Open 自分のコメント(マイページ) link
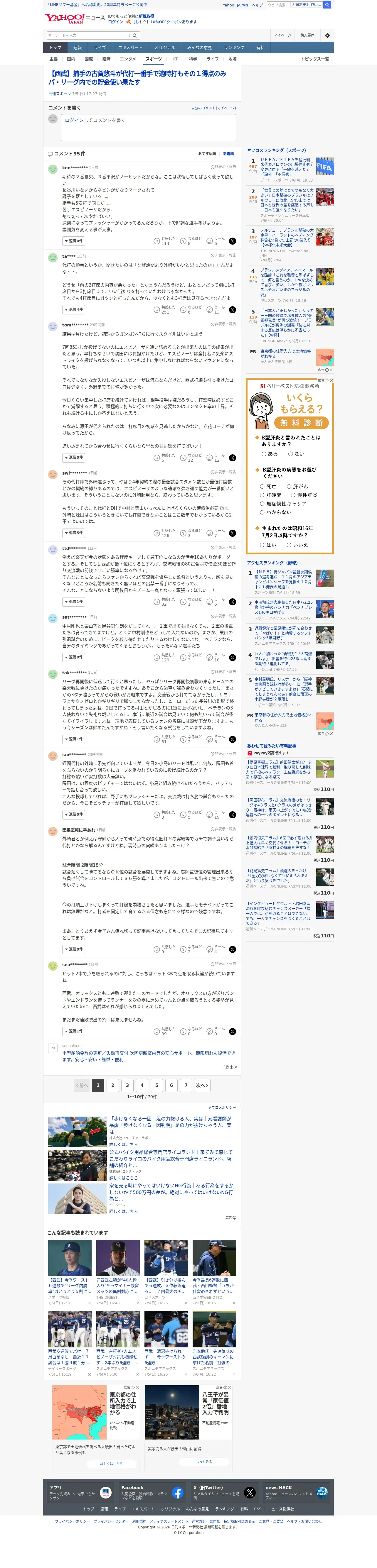 213,108
